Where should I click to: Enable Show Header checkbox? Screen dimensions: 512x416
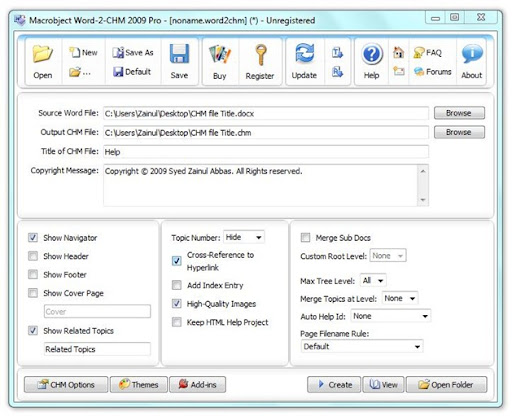tap(33, 256)
